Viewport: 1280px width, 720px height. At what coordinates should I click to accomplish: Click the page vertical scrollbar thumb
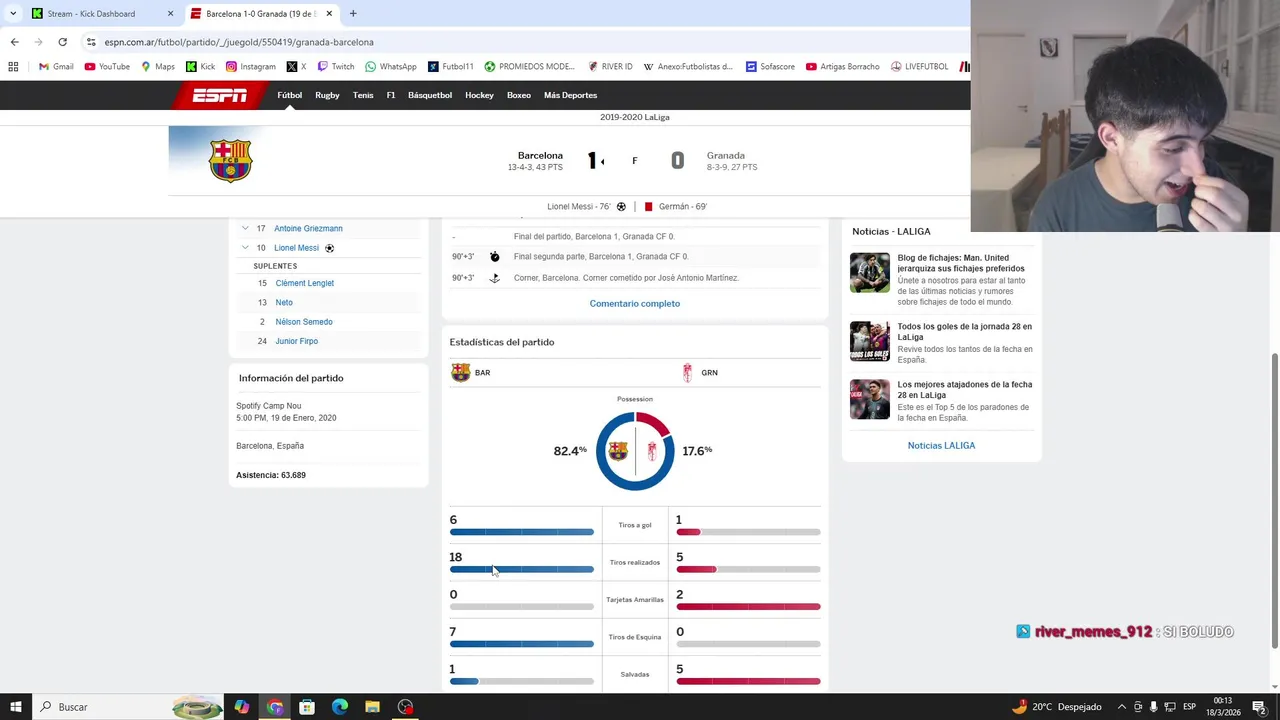click(x=1274, y=500)
